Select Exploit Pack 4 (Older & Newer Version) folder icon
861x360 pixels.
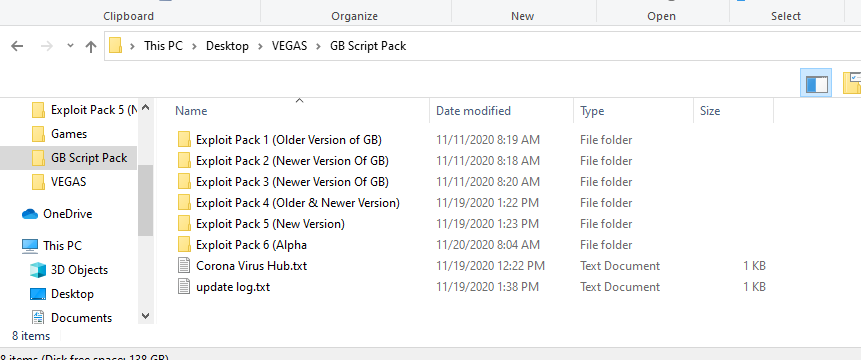[x=184, y=202]
